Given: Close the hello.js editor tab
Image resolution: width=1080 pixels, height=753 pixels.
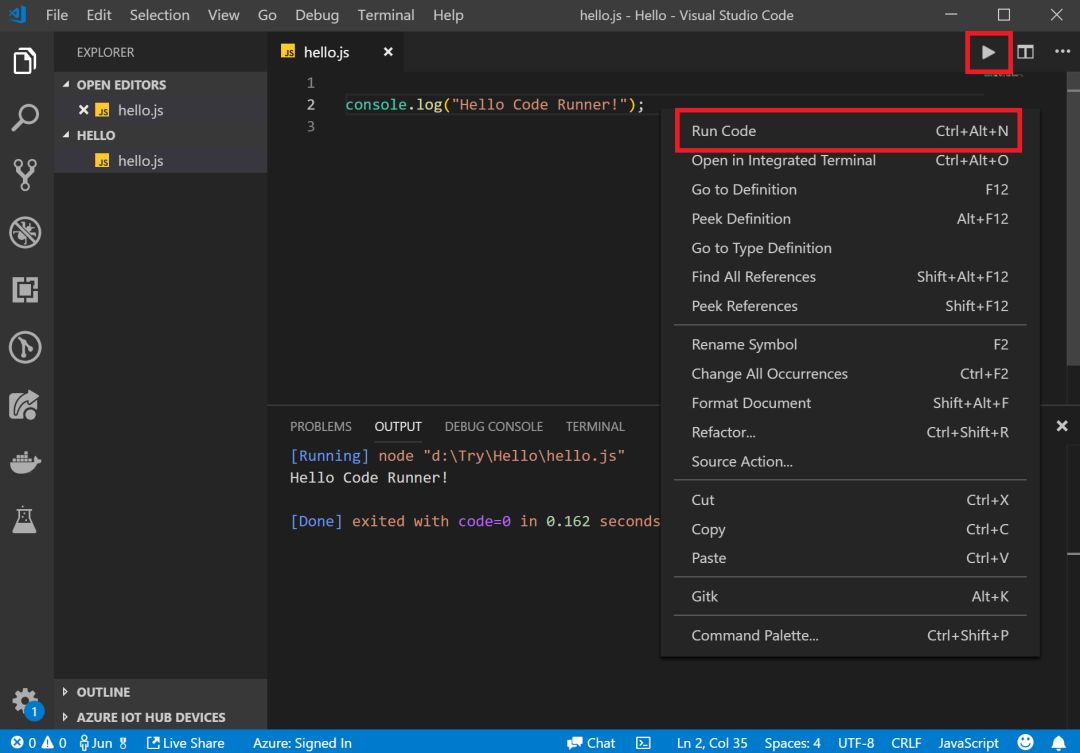Looking at the screenshot, I should [x=388, y=52].
